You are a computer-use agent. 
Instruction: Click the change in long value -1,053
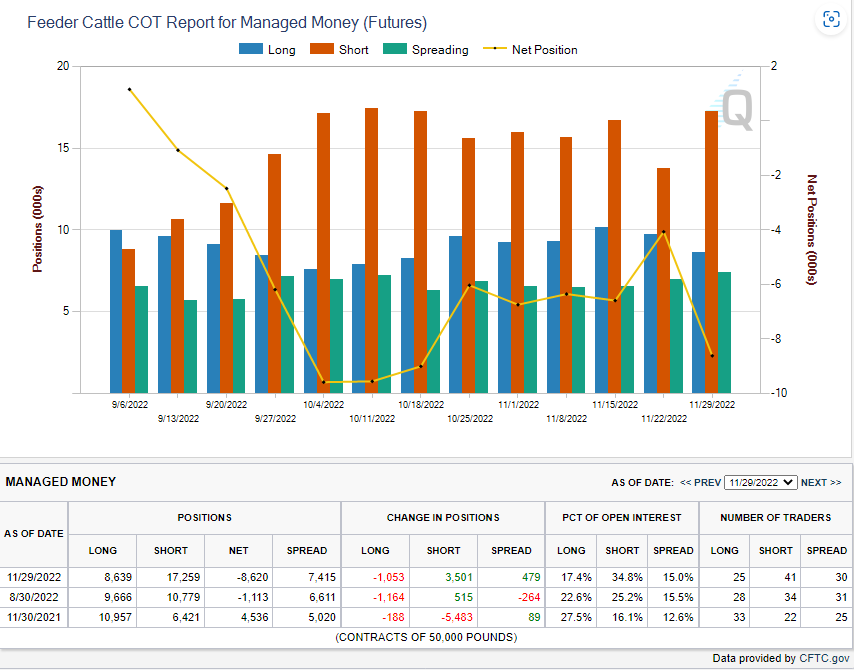(389, 577)
